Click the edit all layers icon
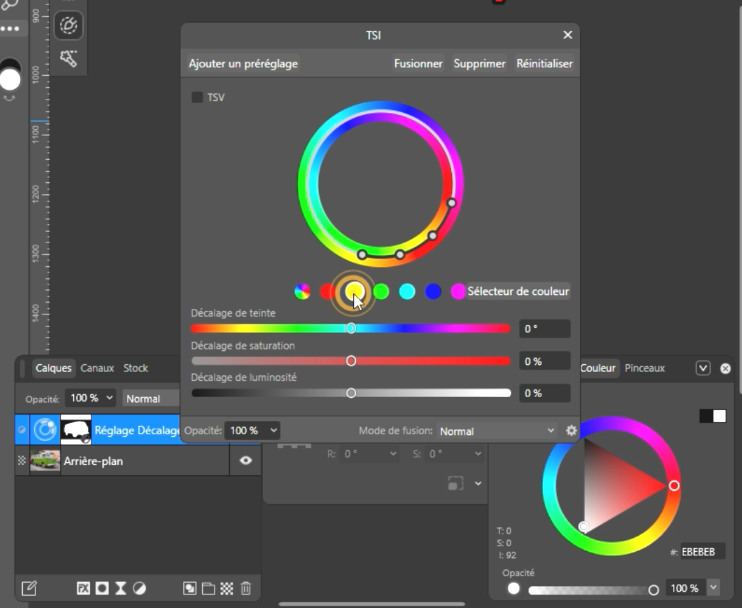The image size is (742, 608). tap(29, 588)
